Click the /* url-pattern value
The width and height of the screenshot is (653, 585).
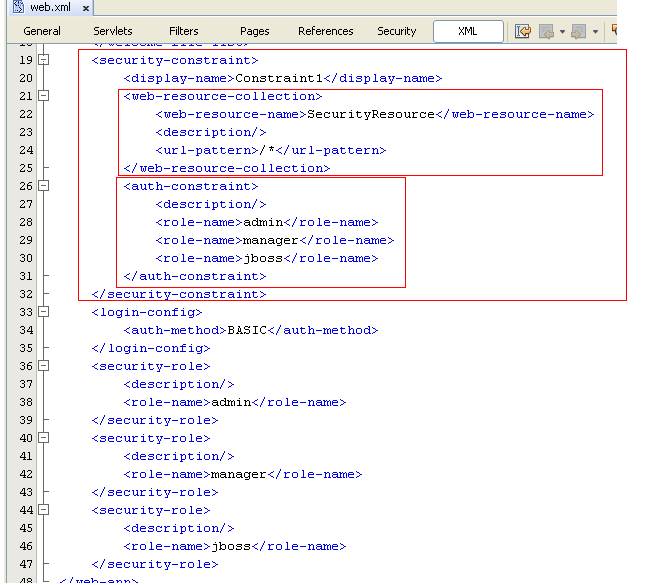[x=267, y=150]
